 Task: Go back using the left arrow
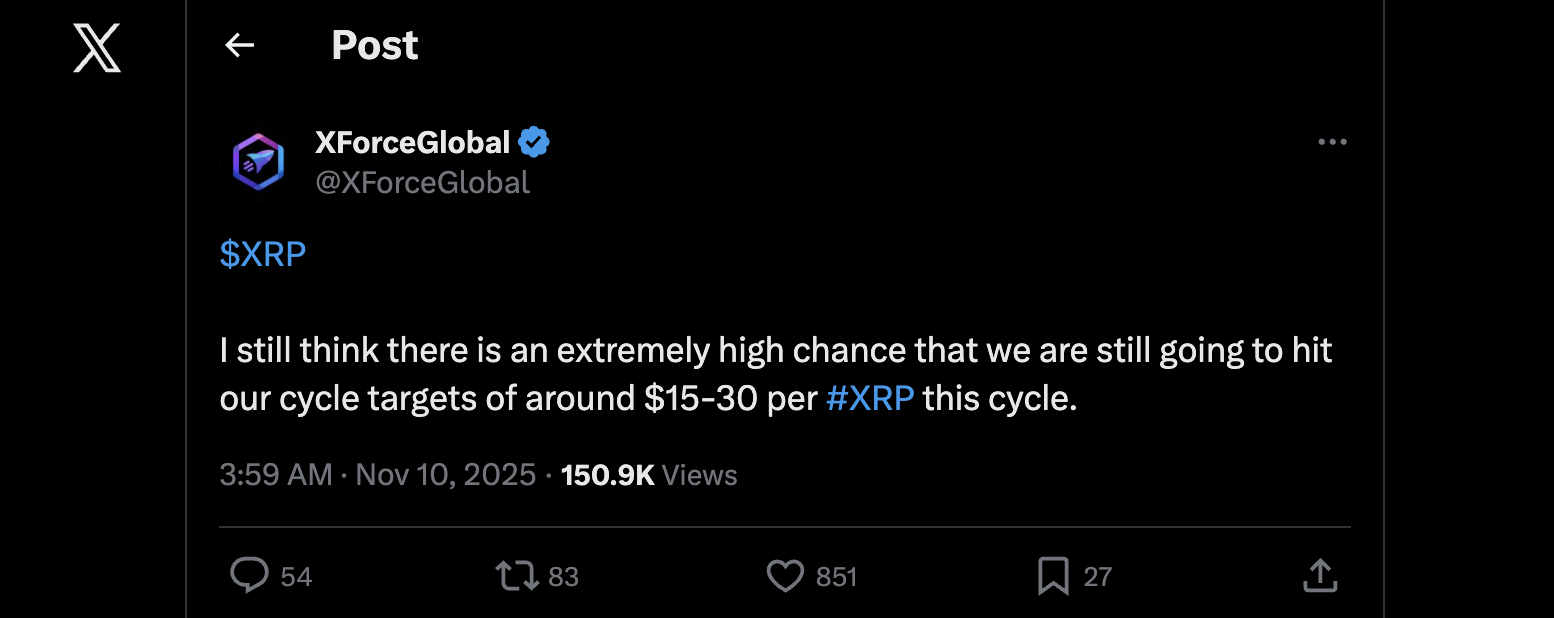click(240, 45)
